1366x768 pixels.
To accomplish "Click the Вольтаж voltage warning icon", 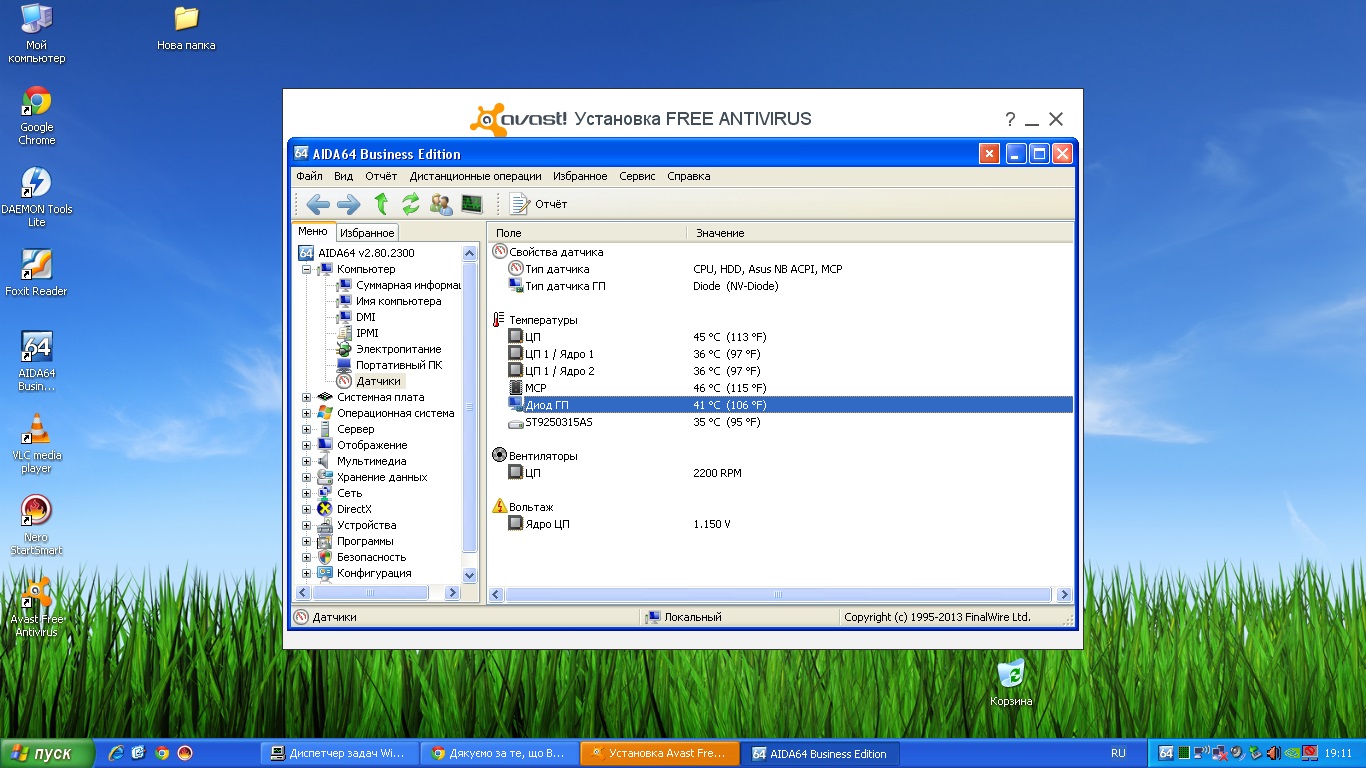I will pyautogui.click(x=500, y=507).
